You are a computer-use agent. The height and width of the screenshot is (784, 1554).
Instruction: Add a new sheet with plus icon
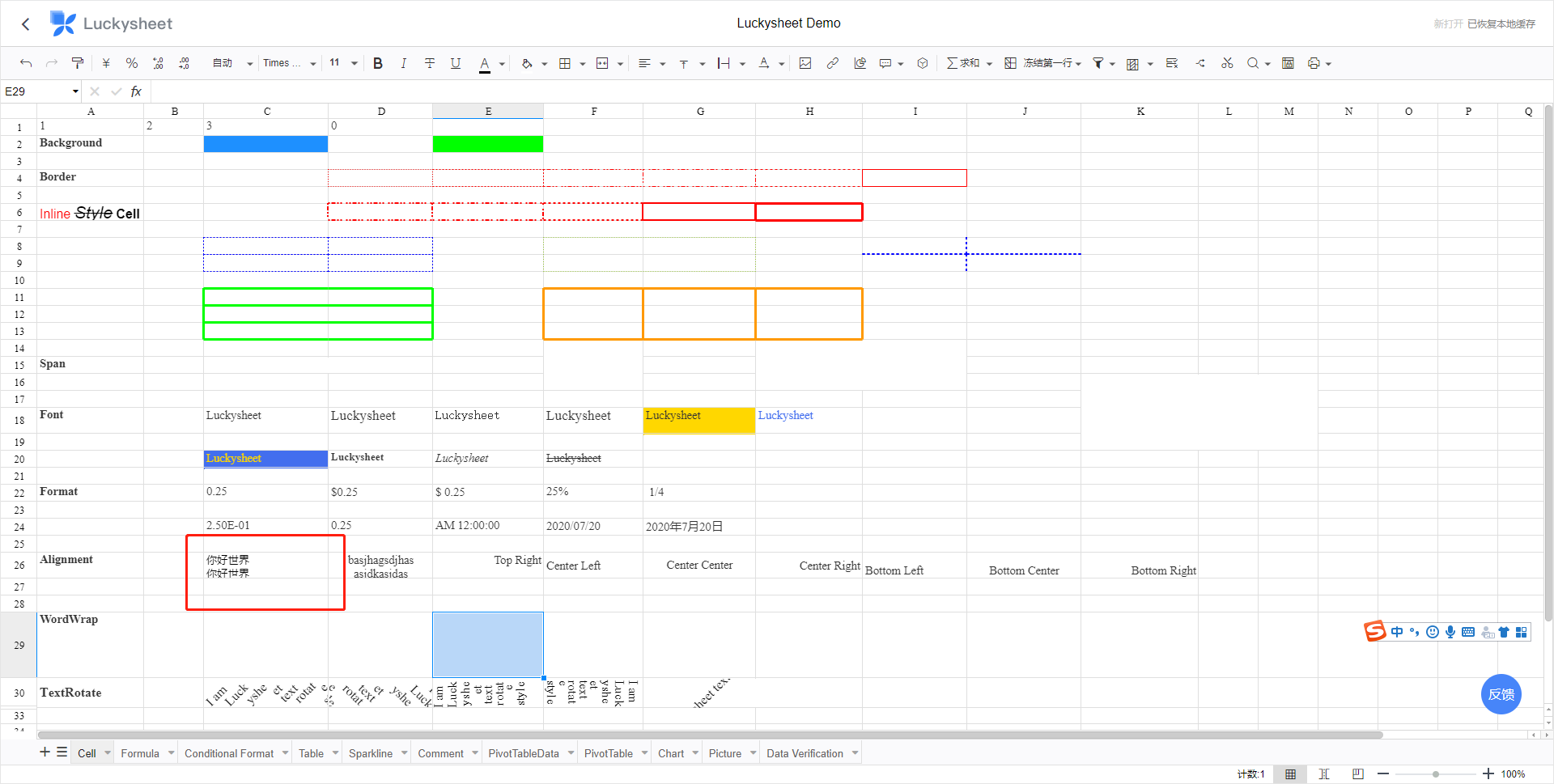pyautogui.click(x=45, y=752)
